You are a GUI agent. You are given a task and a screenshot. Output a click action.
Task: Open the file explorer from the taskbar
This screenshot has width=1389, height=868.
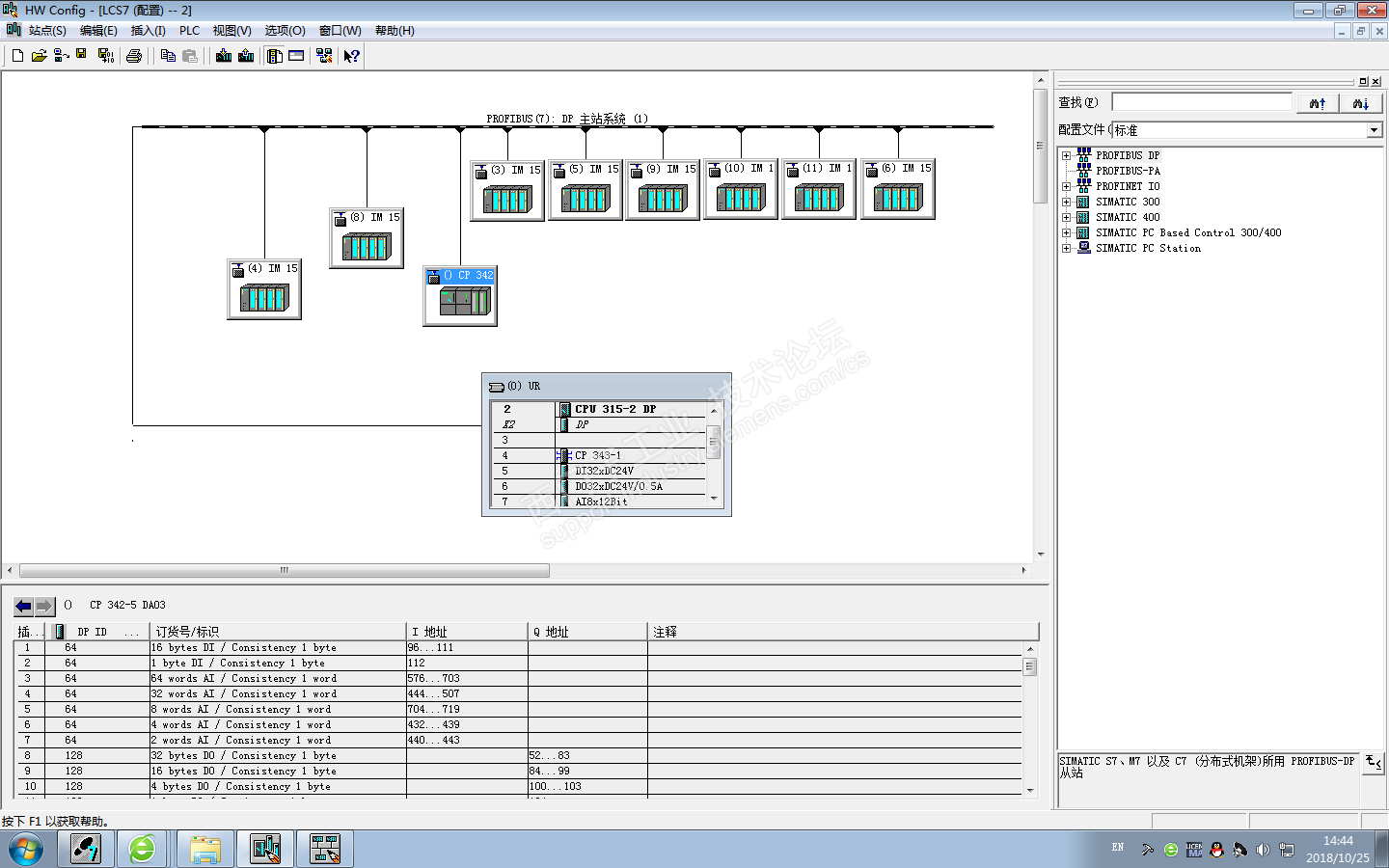coord(204,850)
